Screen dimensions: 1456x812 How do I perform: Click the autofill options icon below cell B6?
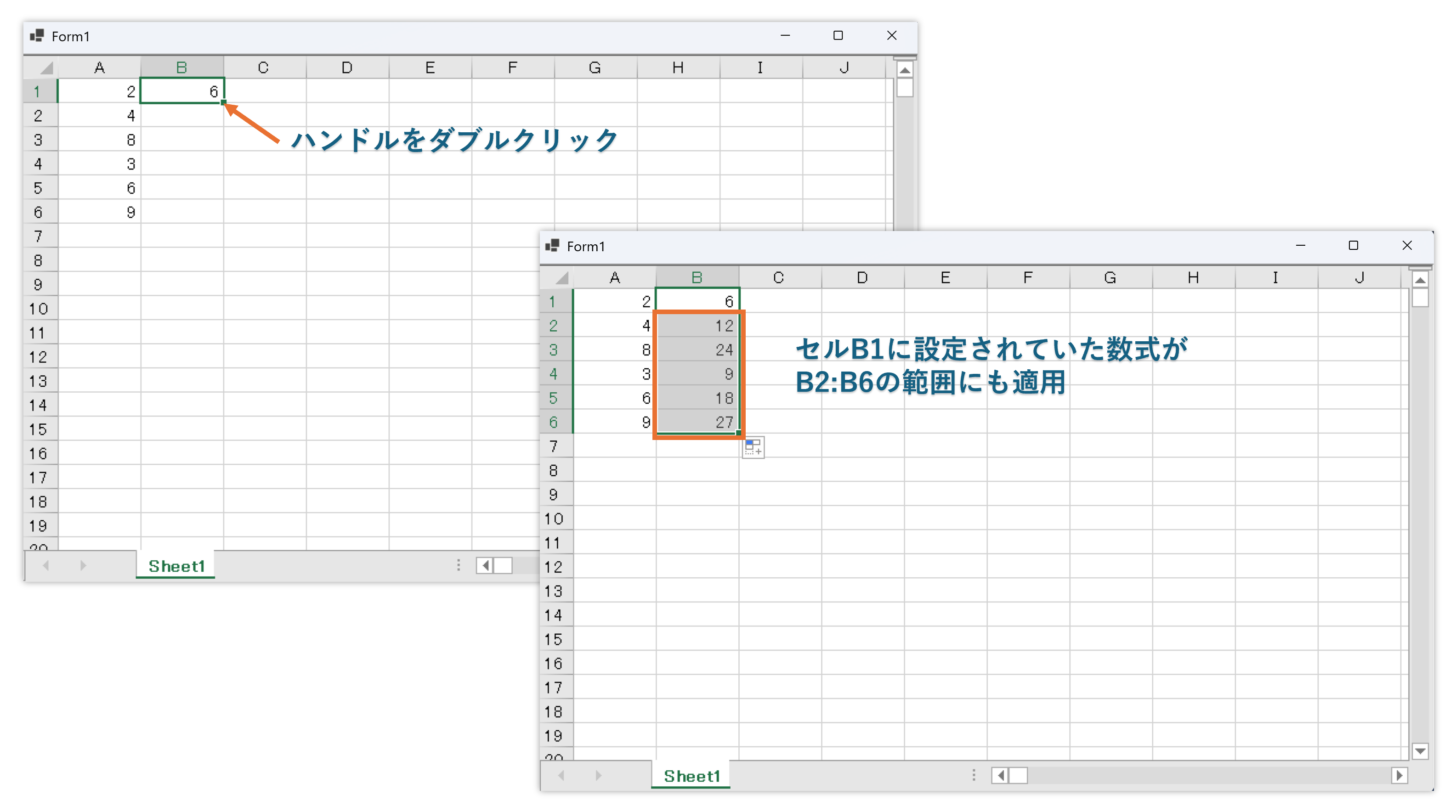click(x=753, y=447)
